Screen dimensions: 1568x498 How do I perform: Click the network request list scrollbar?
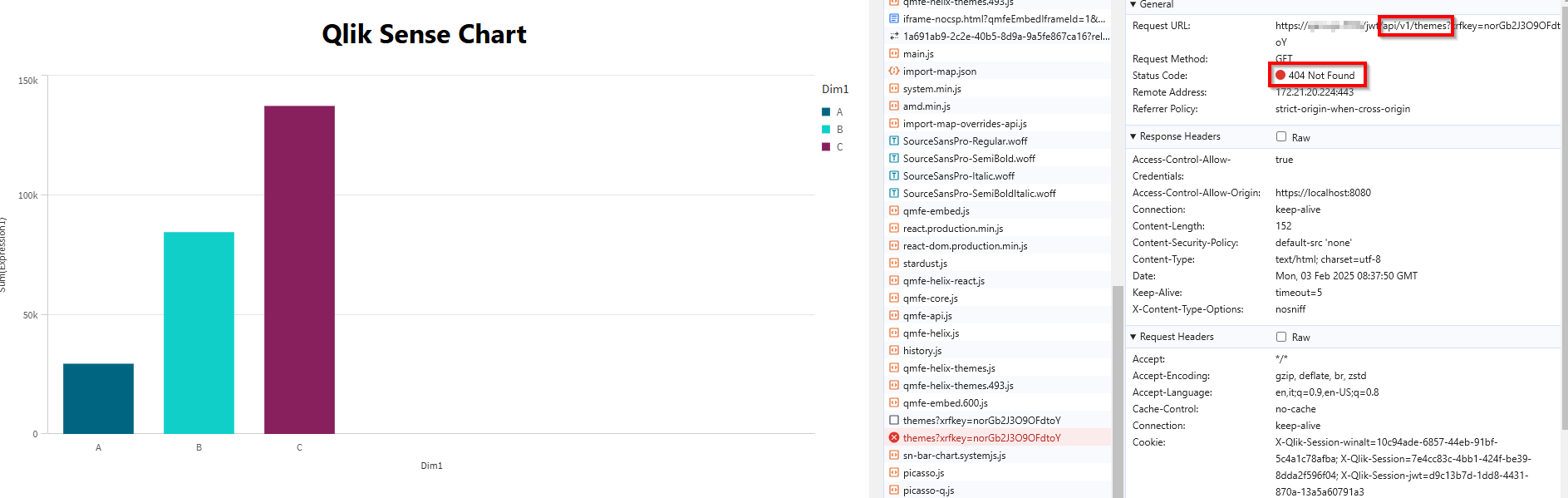coord(1118,391)
